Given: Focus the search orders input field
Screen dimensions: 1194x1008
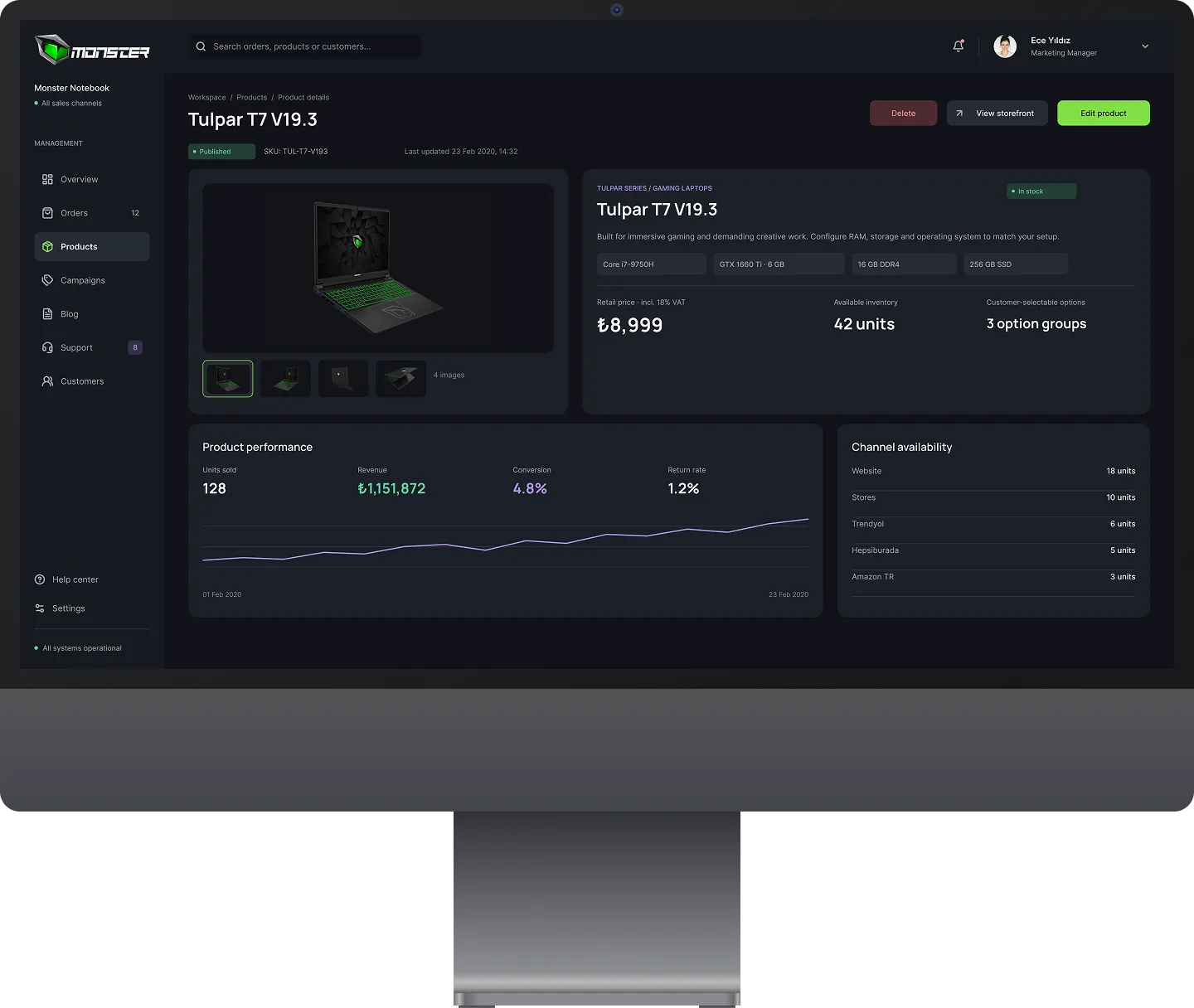Looking at the screenshot, I should (x=305, y=46).
